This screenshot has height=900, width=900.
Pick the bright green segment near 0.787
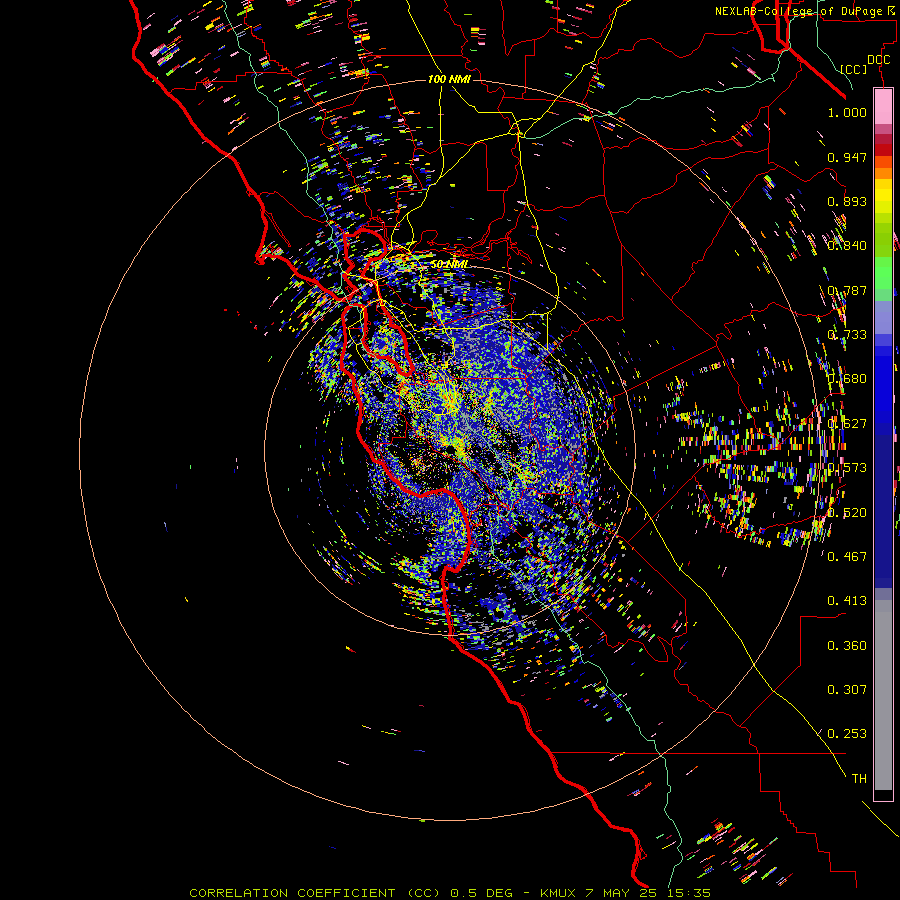pyautogui.click(x=883, y=273)
